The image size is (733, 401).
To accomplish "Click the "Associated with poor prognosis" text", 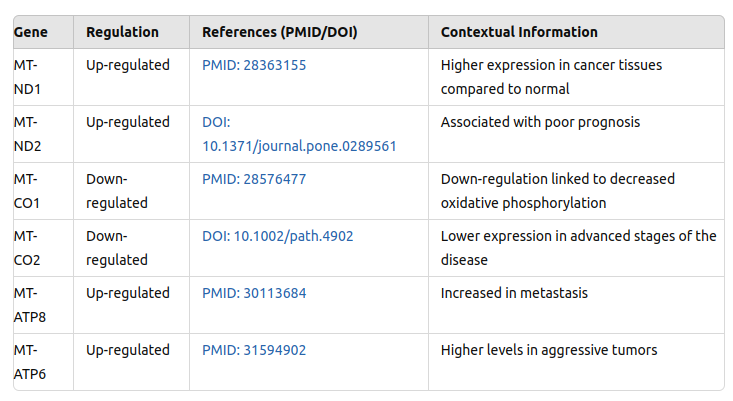I will [540, 122].
